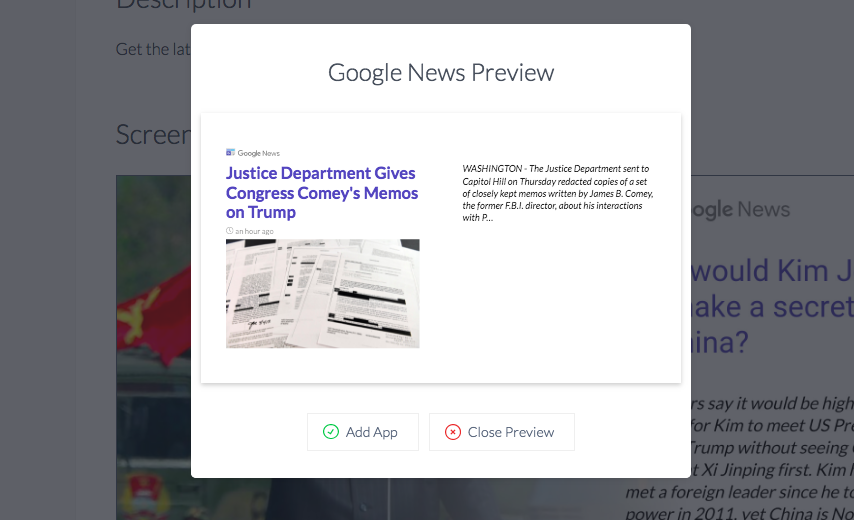Click the Add App button
The width and height of the screenshot is (854, 520).
(x=363, y=432)
